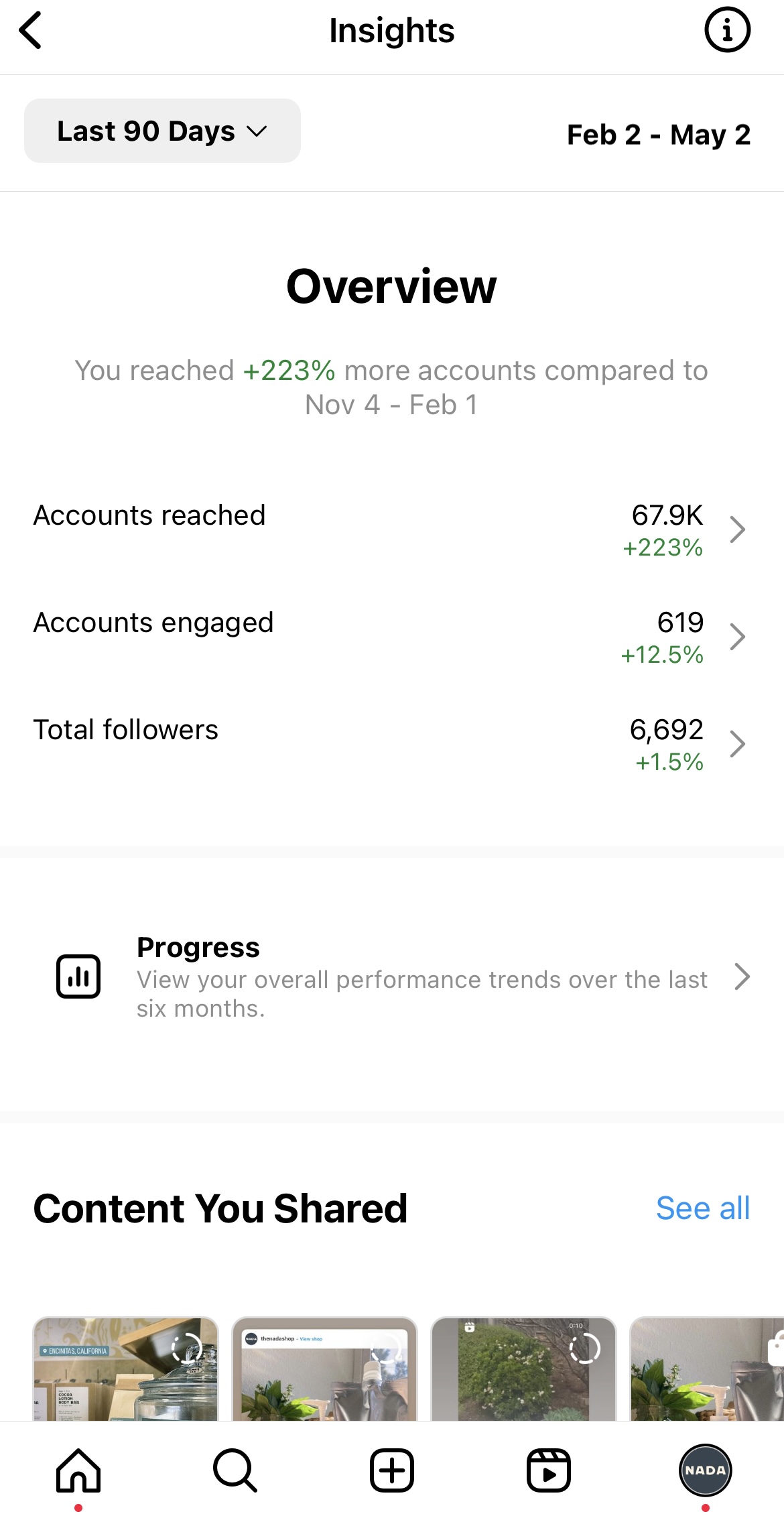784x1516 pixels.
Task: Open the Accounts reached row label
Action: [x=149, y=515]
